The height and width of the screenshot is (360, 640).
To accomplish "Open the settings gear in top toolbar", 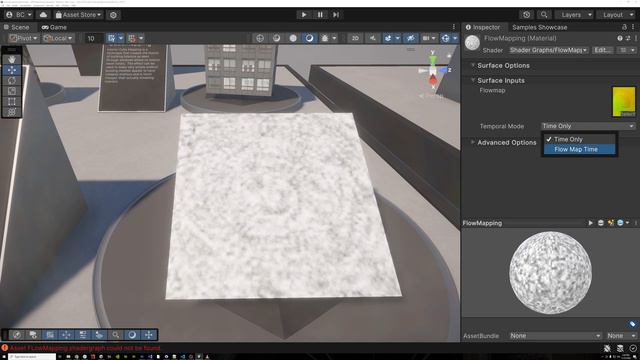I will pos(113,15).
